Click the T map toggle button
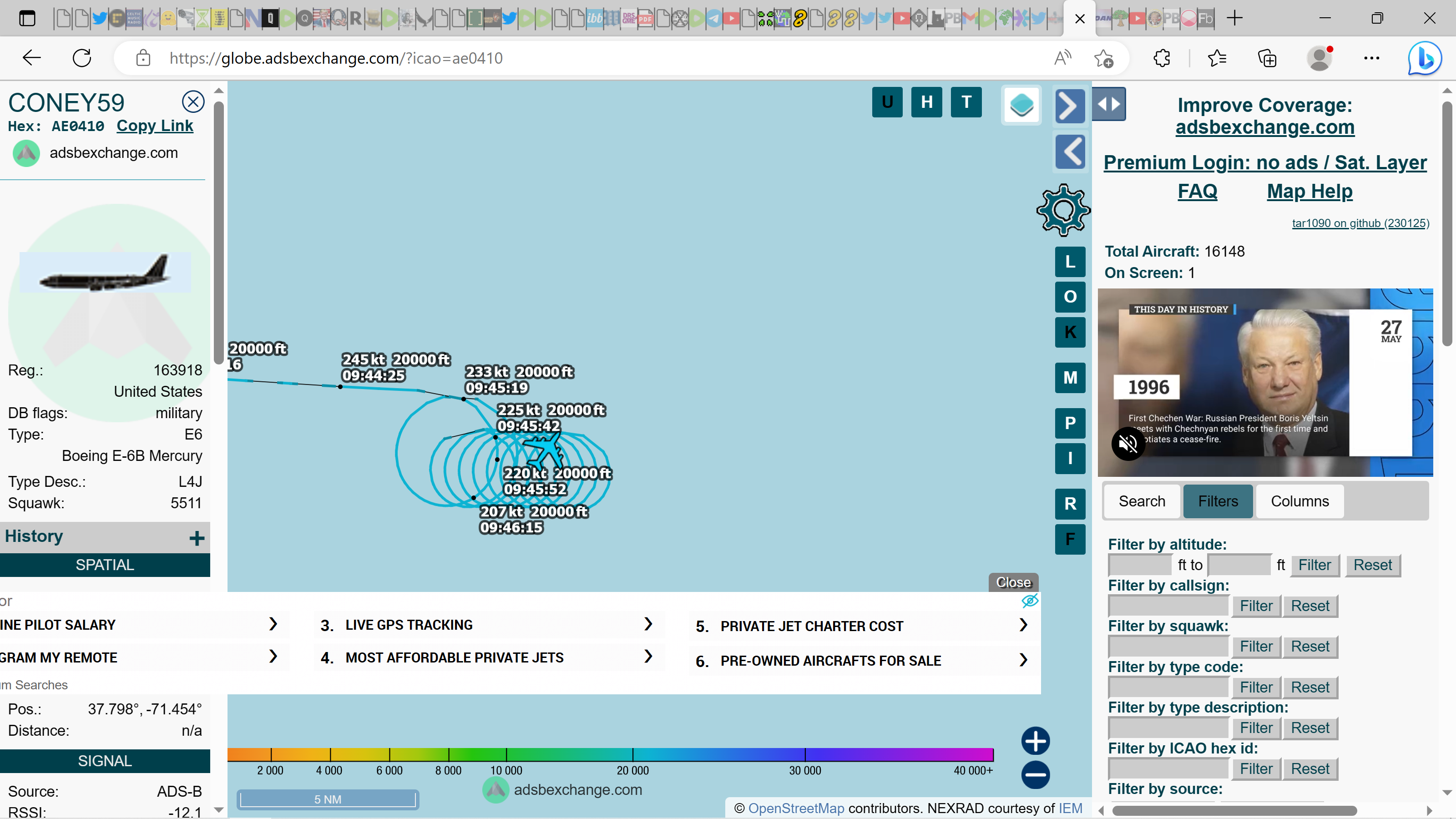The image size is (1456, 819). (966, 102)
